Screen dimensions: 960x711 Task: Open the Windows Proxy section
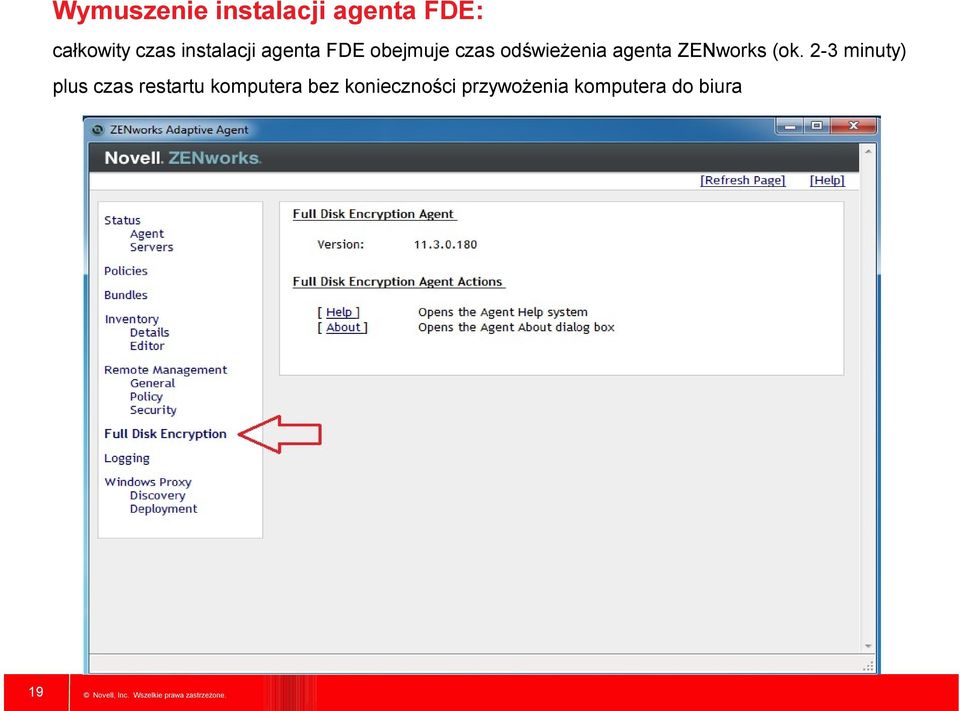(148, 483)
